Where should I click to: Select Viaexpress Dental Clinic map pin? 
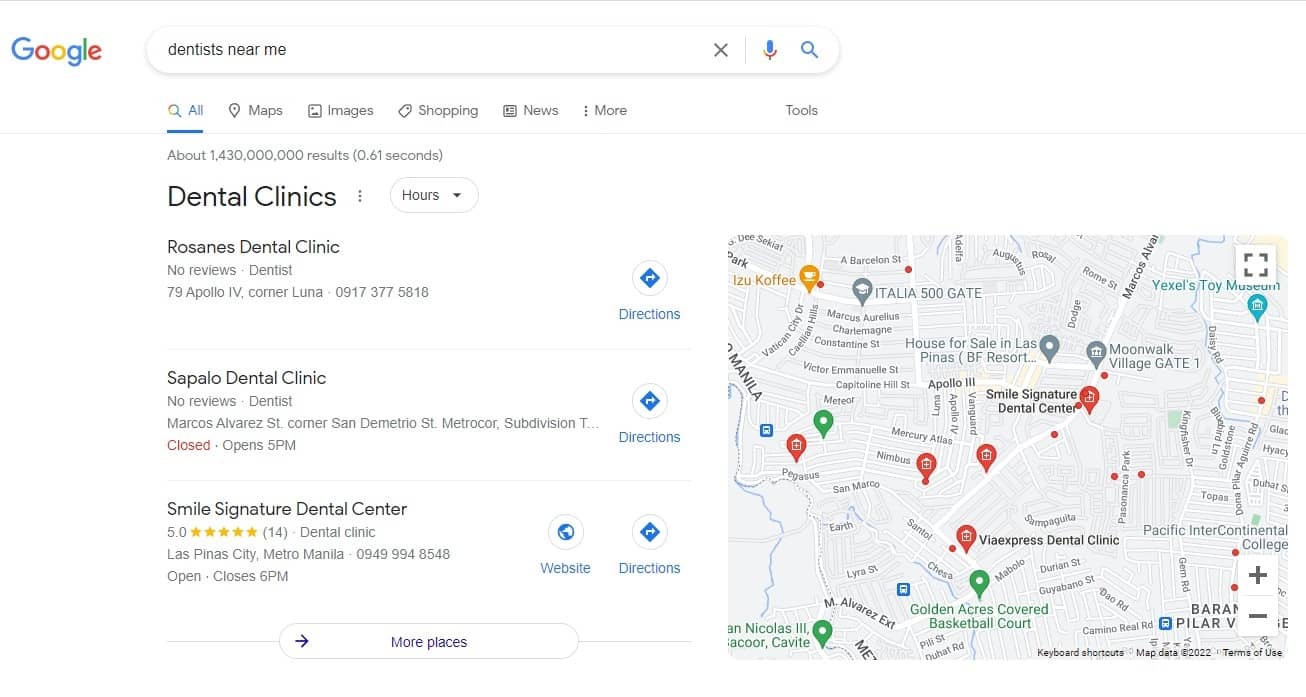(x=965, y=539)
